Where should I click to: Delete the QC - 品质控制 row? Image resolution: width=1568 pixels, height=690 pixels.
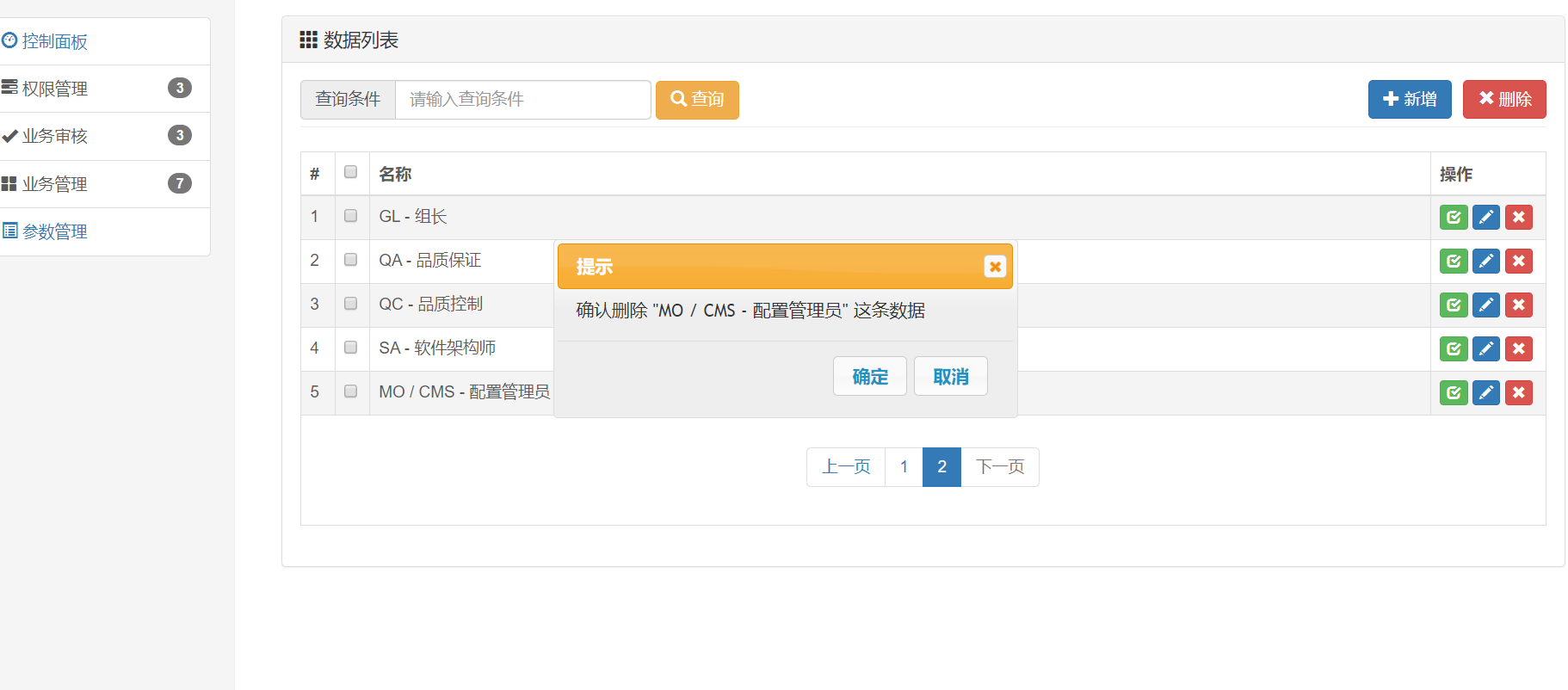pos(1519,305)
